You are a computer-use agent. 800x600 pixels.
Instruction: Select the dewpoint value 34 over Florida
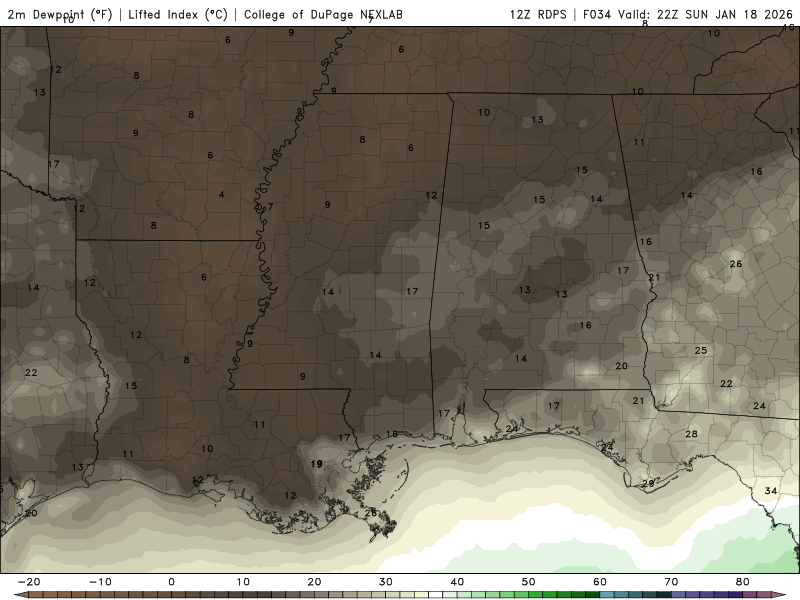770,491
